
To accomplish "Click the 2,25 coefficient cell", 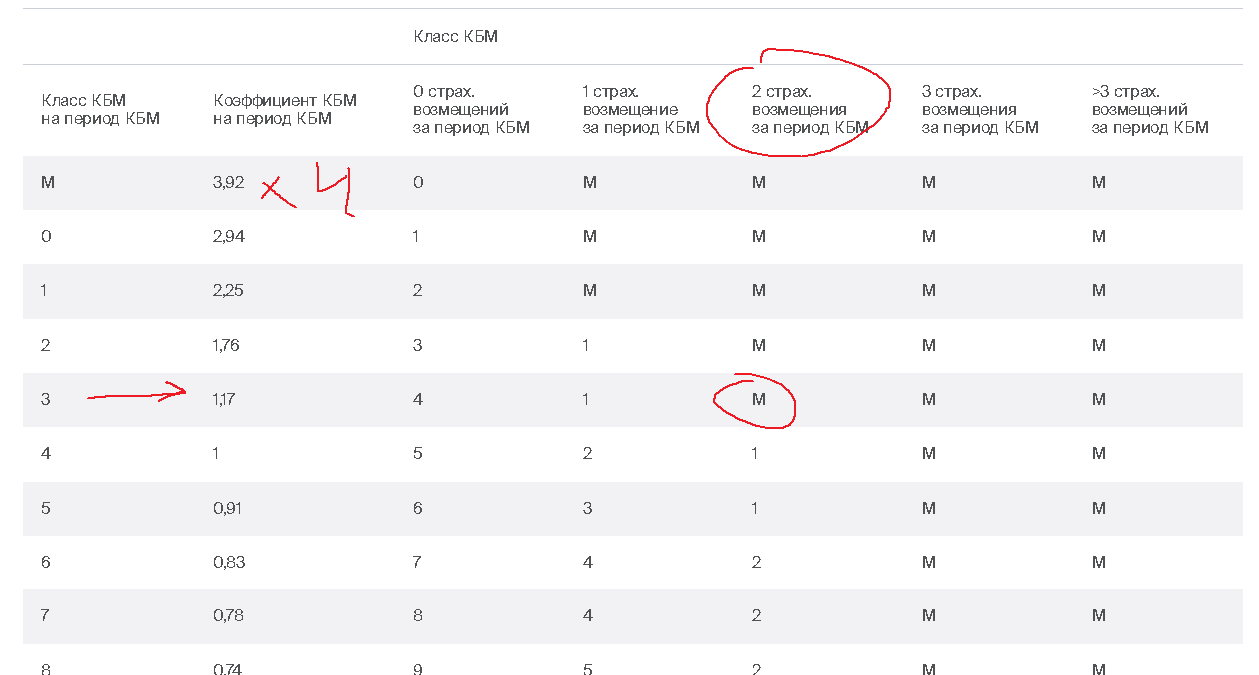I will coord(229,290).
